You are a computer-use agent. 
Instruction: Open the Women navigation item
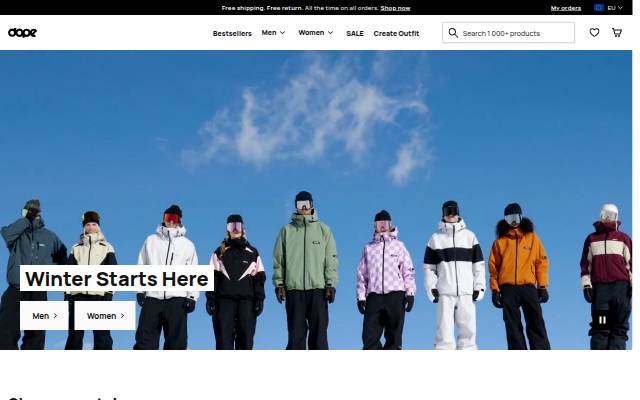[x=311, y=33]
